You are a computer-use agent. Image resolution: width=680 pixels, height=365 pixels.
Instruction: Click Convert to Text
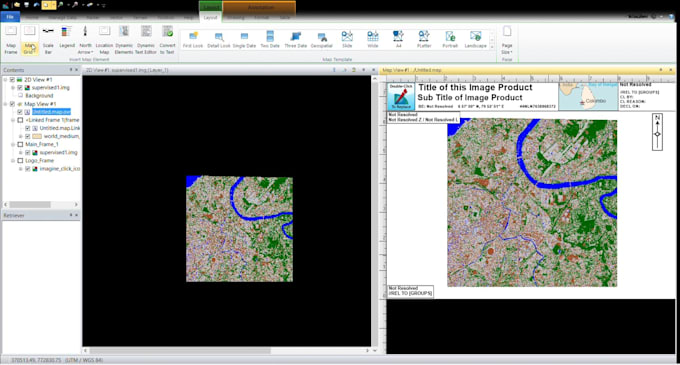click(x=167, y=39)
